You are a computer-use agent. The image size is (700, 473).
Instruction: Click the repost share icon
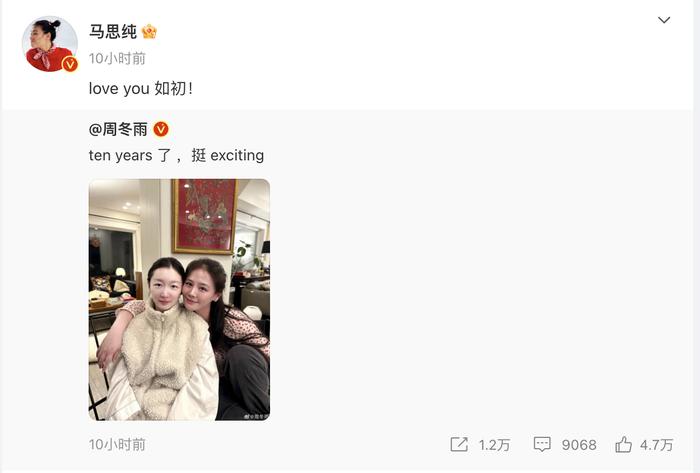pos(459,444)
